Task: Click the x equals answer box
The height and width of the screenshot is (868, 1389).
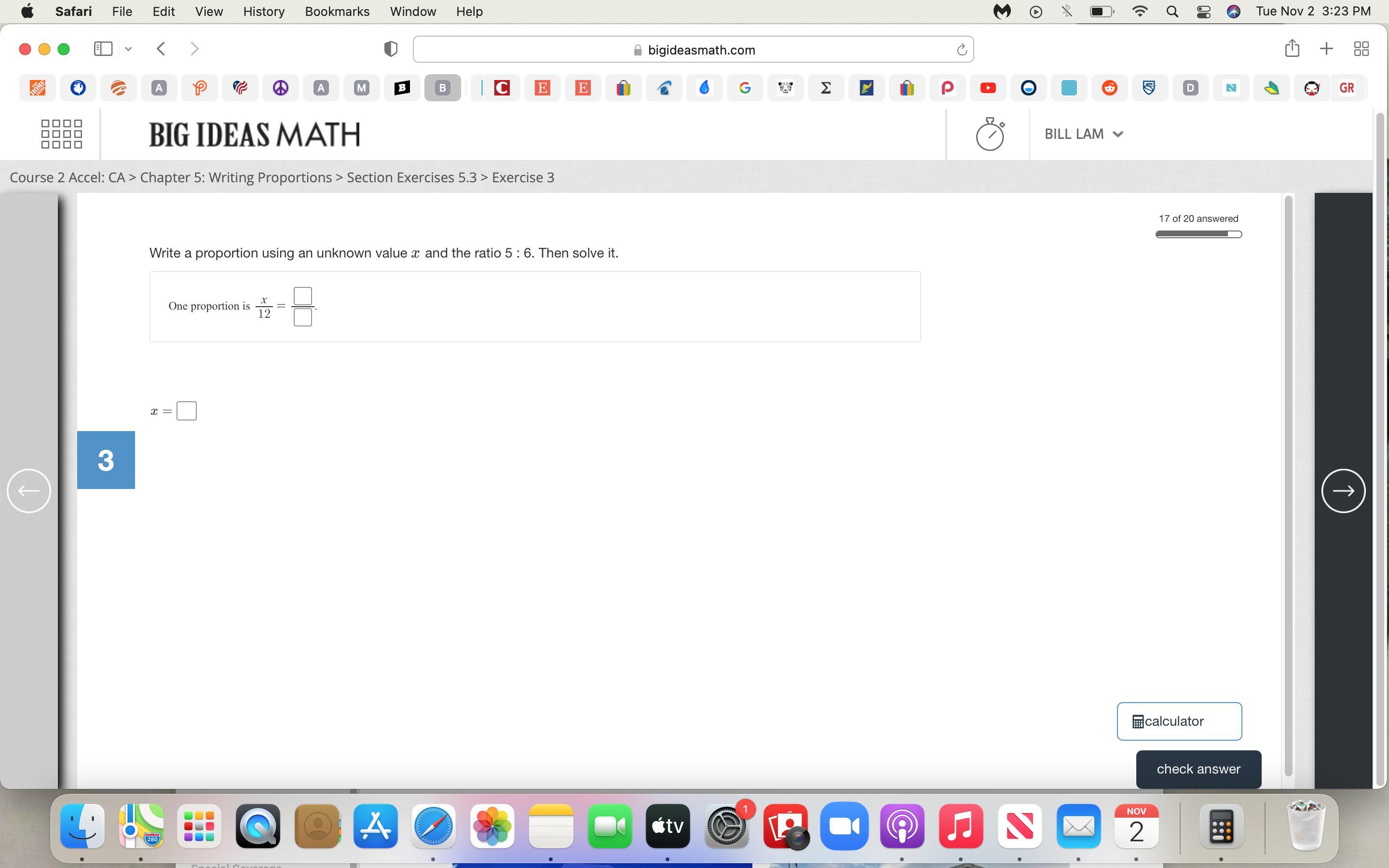Action: [x=187, y=411]
